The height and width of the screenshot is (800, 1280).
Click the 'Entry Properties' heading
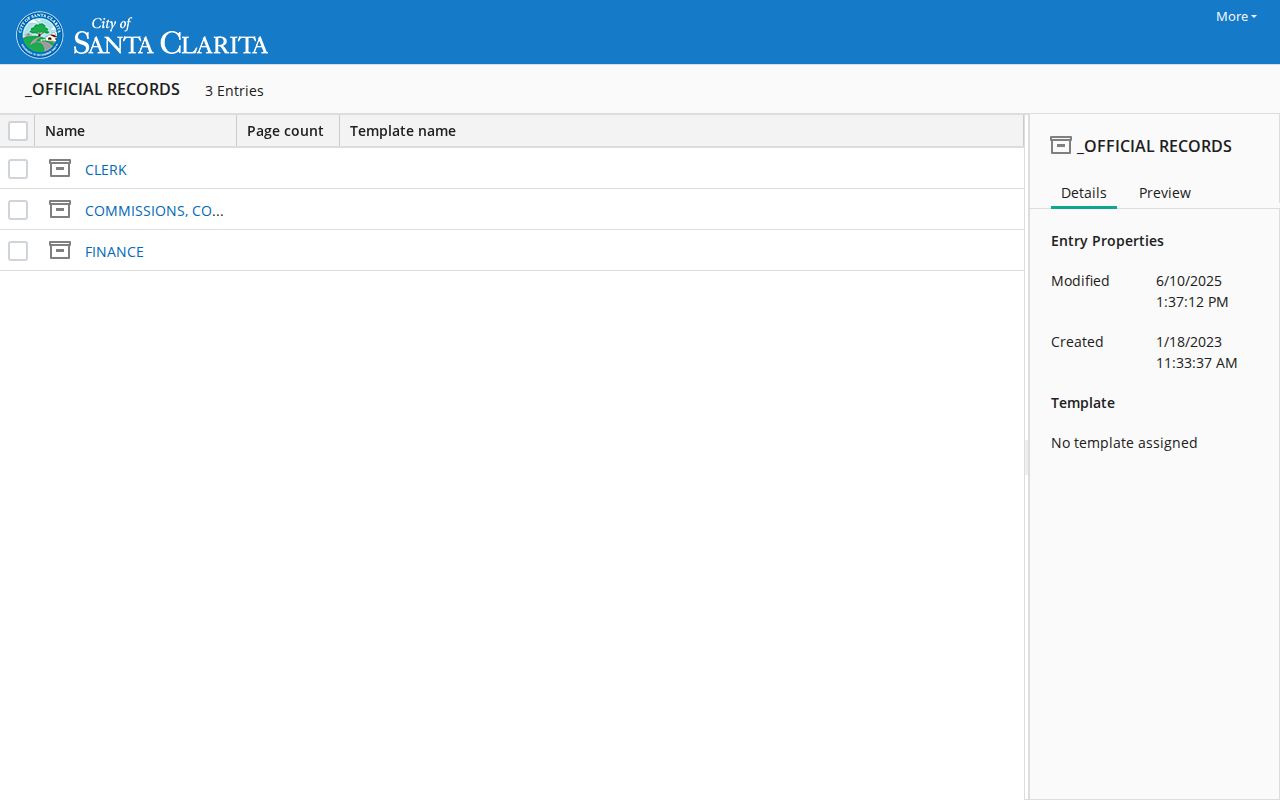[x=1107, y=241]
